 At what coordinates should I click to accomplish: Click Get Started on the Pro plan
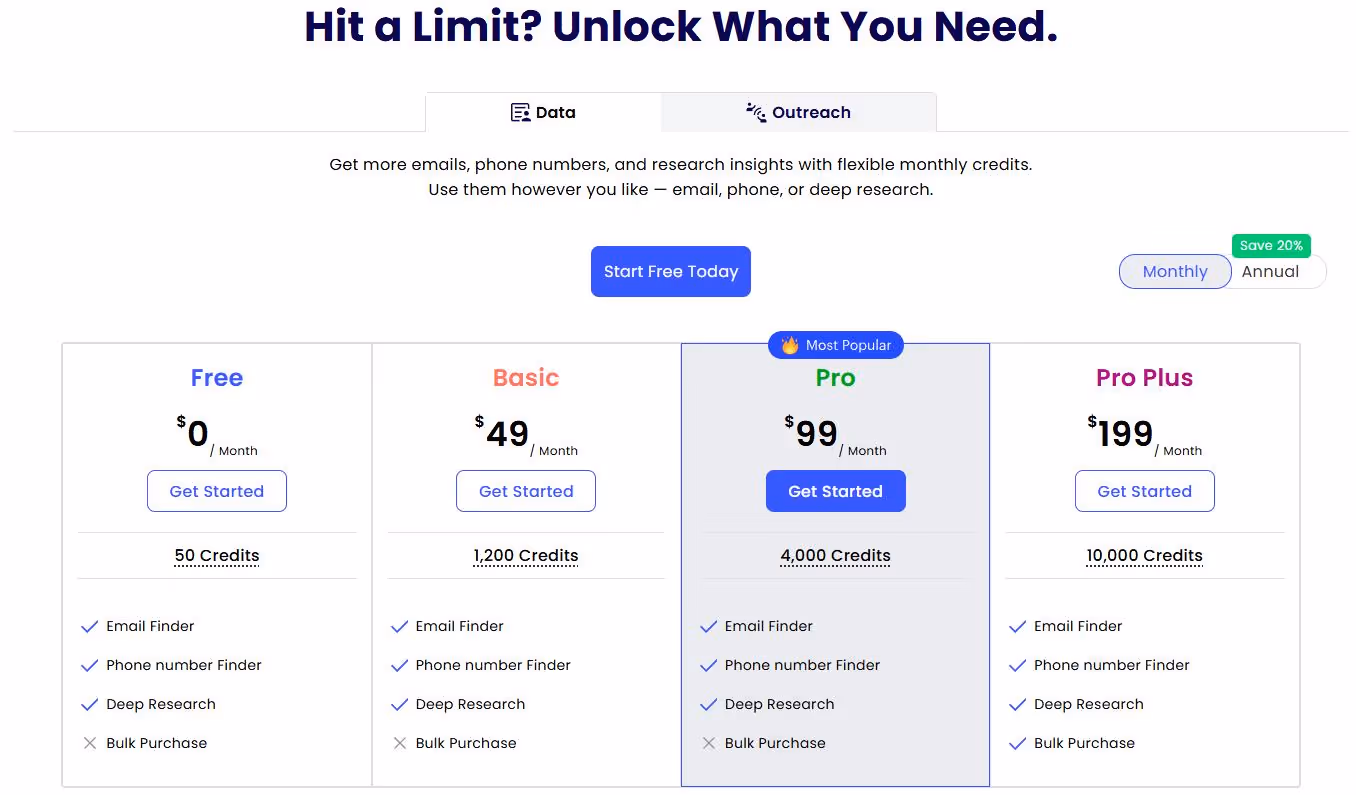pyautogui.click(x=835, y=491)
